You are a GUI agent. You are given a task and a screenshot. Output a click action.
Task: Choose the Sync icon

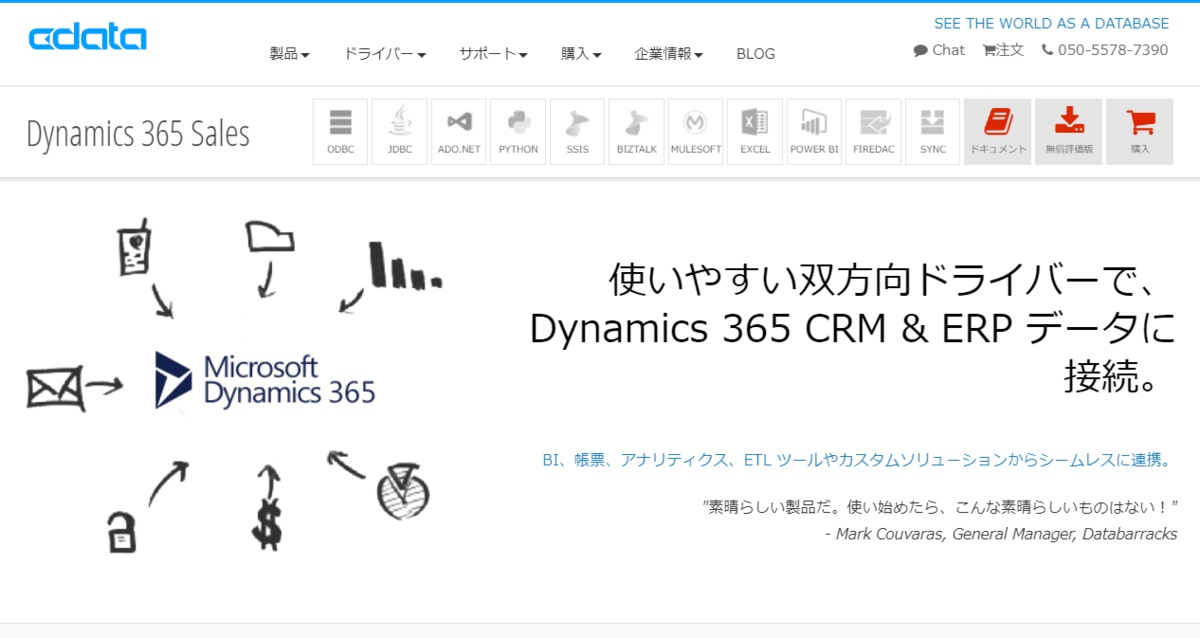[x=933, y=131]
